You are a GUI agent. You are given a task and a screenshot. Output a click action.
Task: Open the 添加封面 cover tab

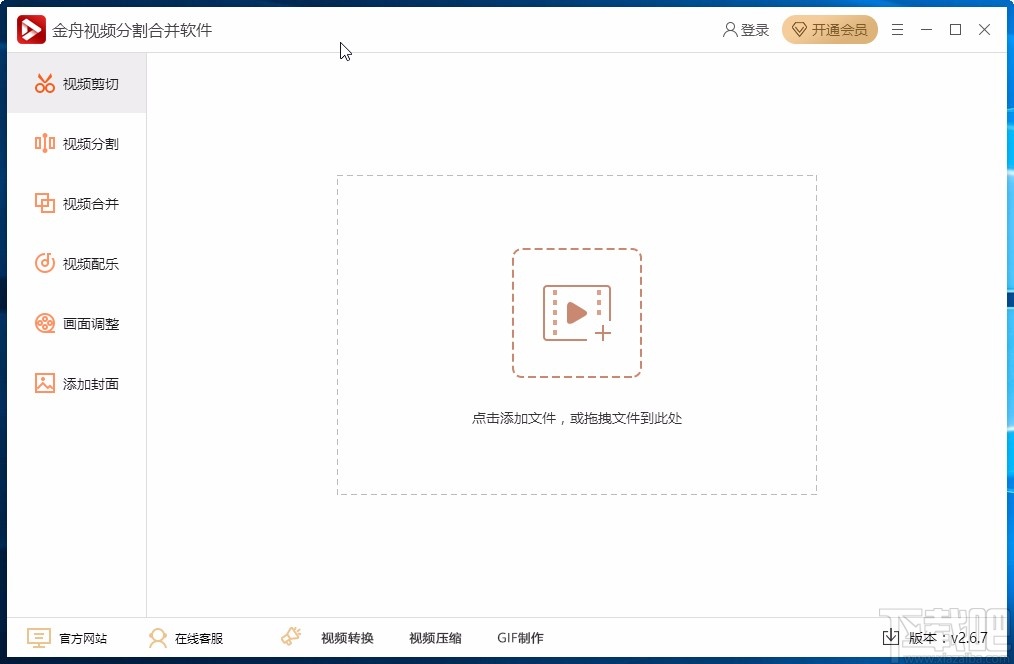pyautogui.click(x=77, y=383)
